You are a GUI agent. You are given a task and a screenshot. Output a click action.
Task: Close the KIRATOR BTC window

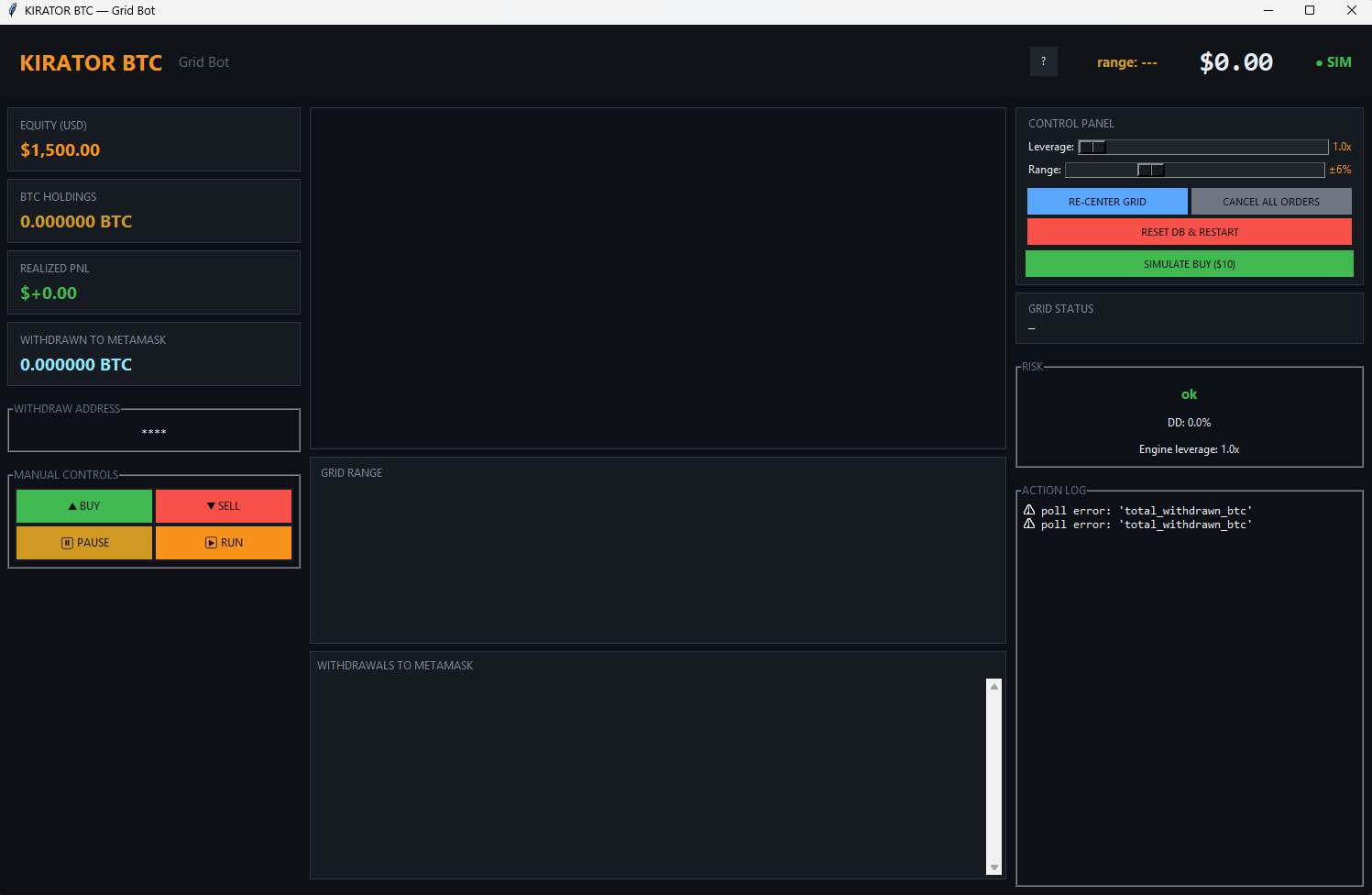pyautogui.click(x=1351, y=11)
